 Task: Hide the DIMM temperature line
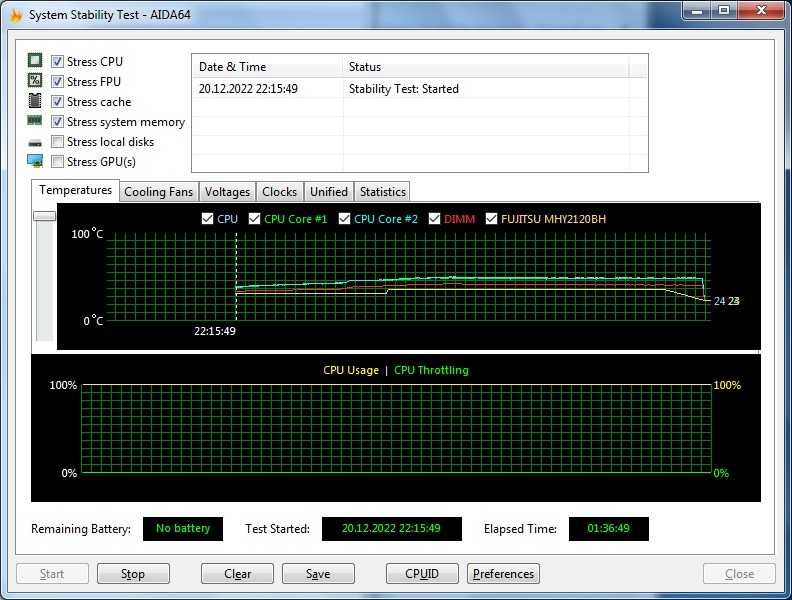click(434, 219)
